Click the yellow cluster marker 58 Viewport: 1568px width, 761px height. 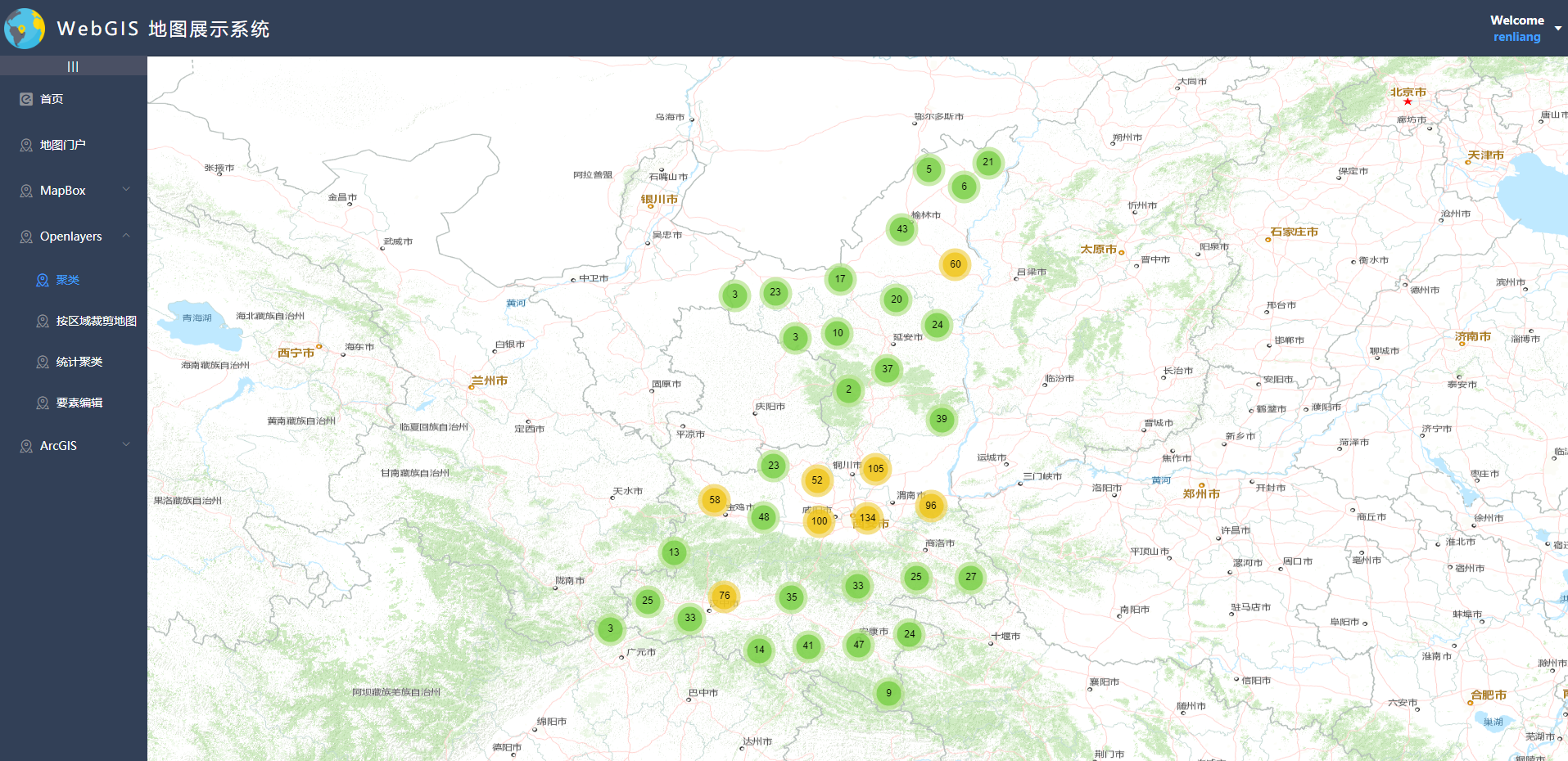click(715, 500)
